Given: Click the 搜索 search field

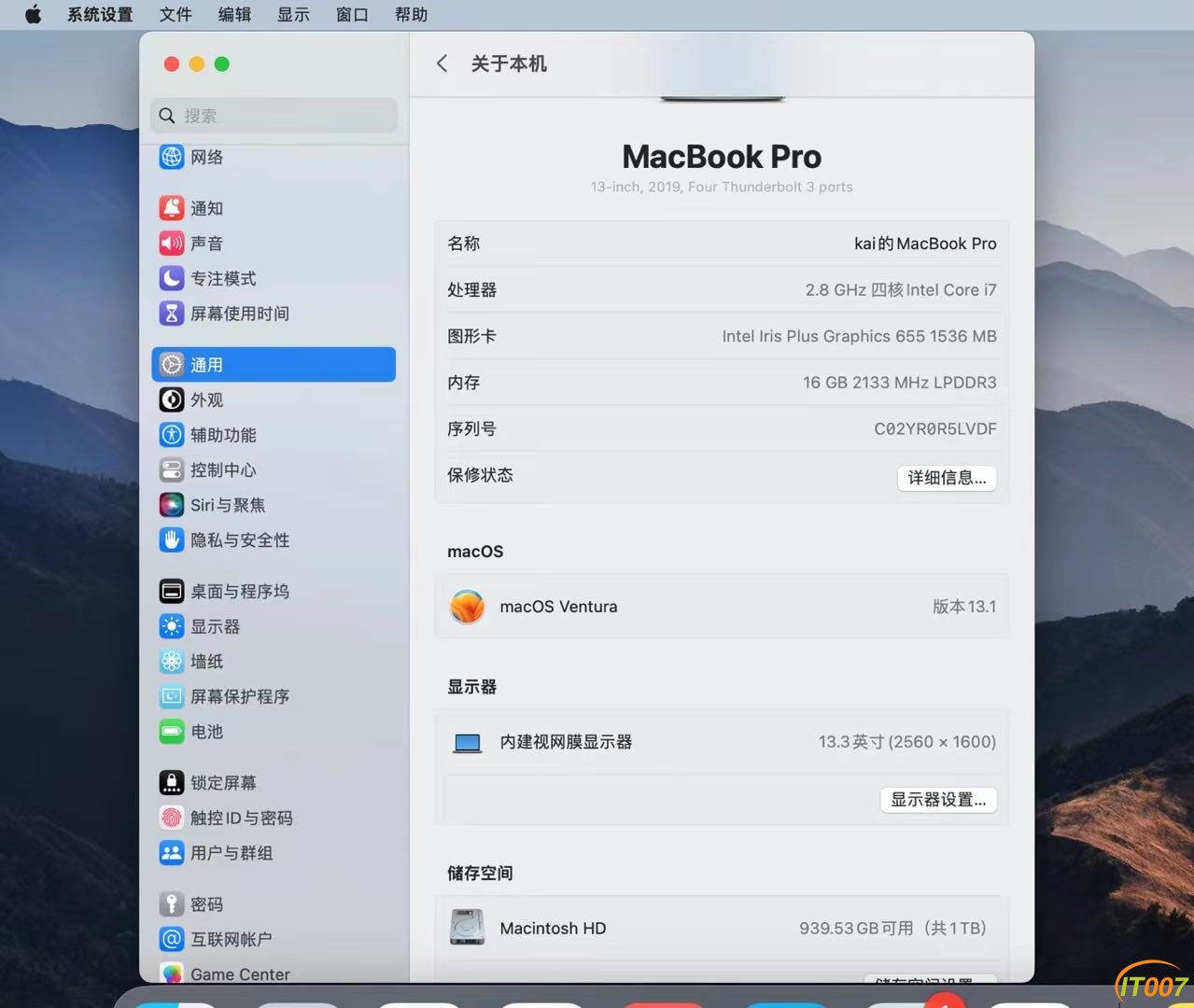Looking at the screenshot, I should coord(274,116).
